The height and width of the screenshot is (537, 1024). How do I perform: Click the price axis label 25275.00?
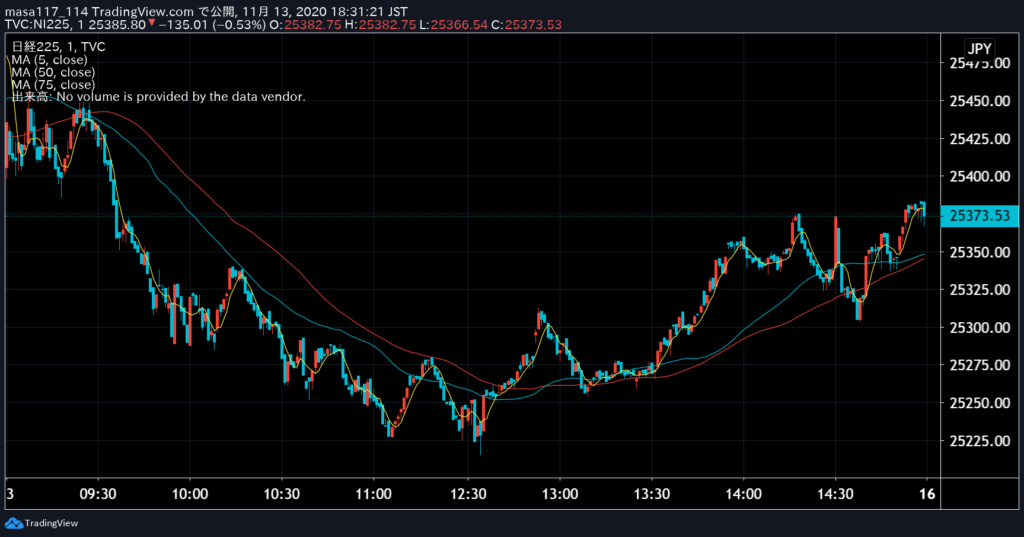(x=980, y=365)
